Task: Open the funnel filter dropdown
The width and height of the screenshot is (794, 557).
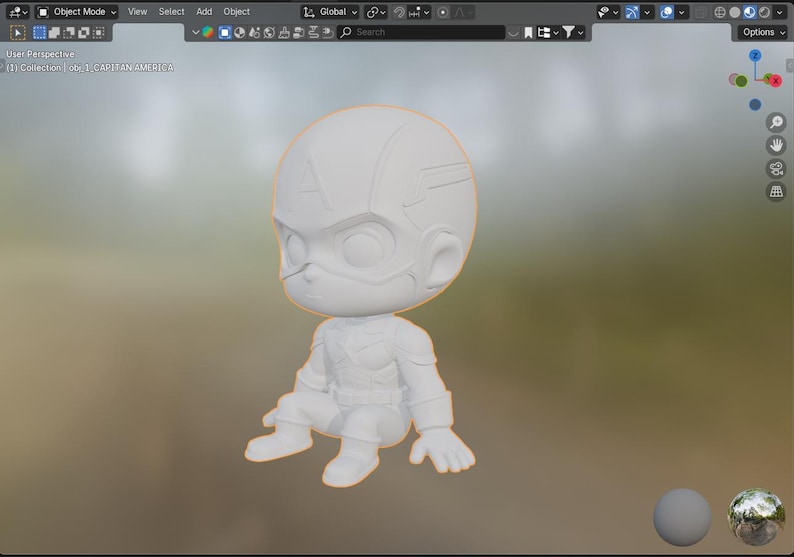Action: 573,32
